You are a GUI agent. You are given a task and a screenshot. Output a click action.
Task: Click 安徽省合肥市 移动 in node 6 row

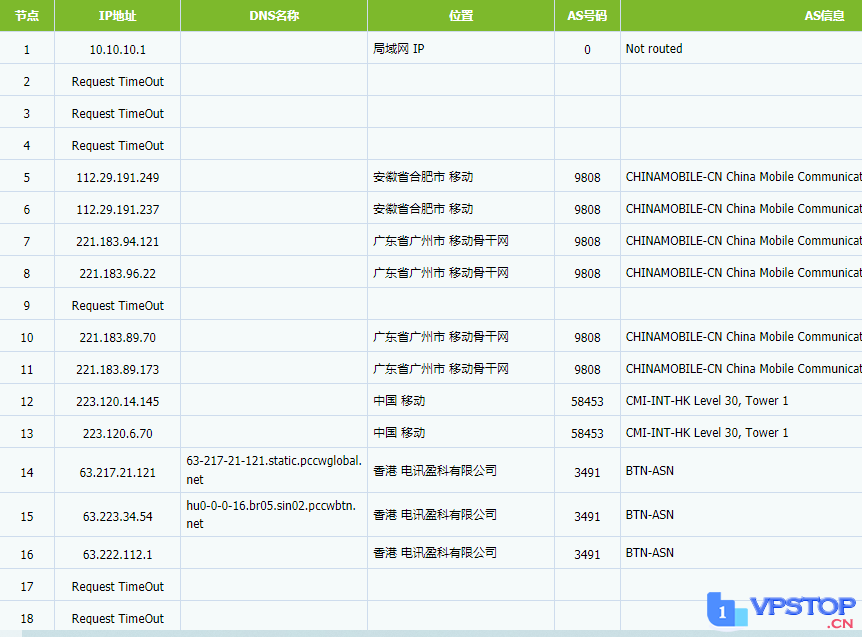[x=423, y=209]
